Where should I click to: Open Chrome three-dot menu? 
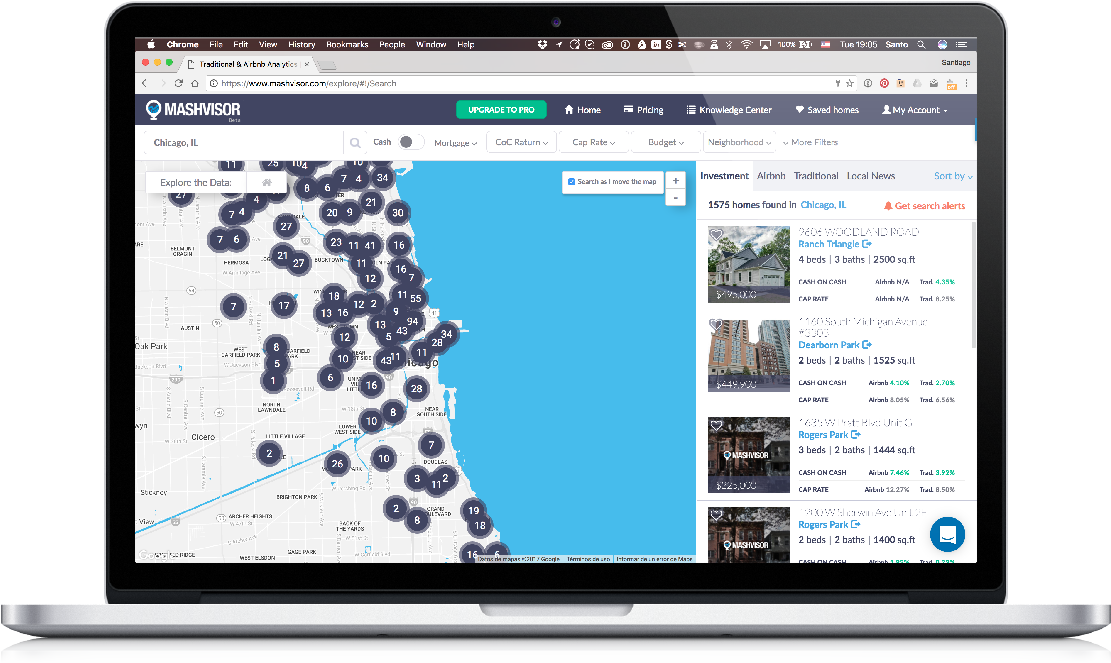[966, 84]
